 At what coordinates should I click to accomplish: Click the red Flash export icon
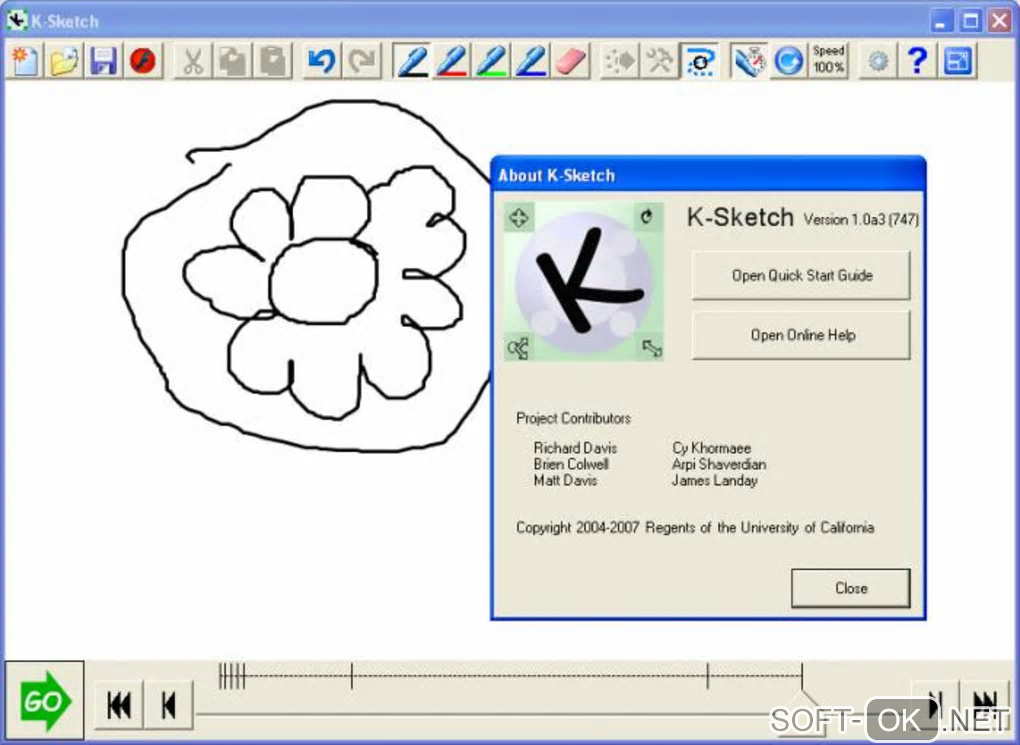[x=142, y=62]
